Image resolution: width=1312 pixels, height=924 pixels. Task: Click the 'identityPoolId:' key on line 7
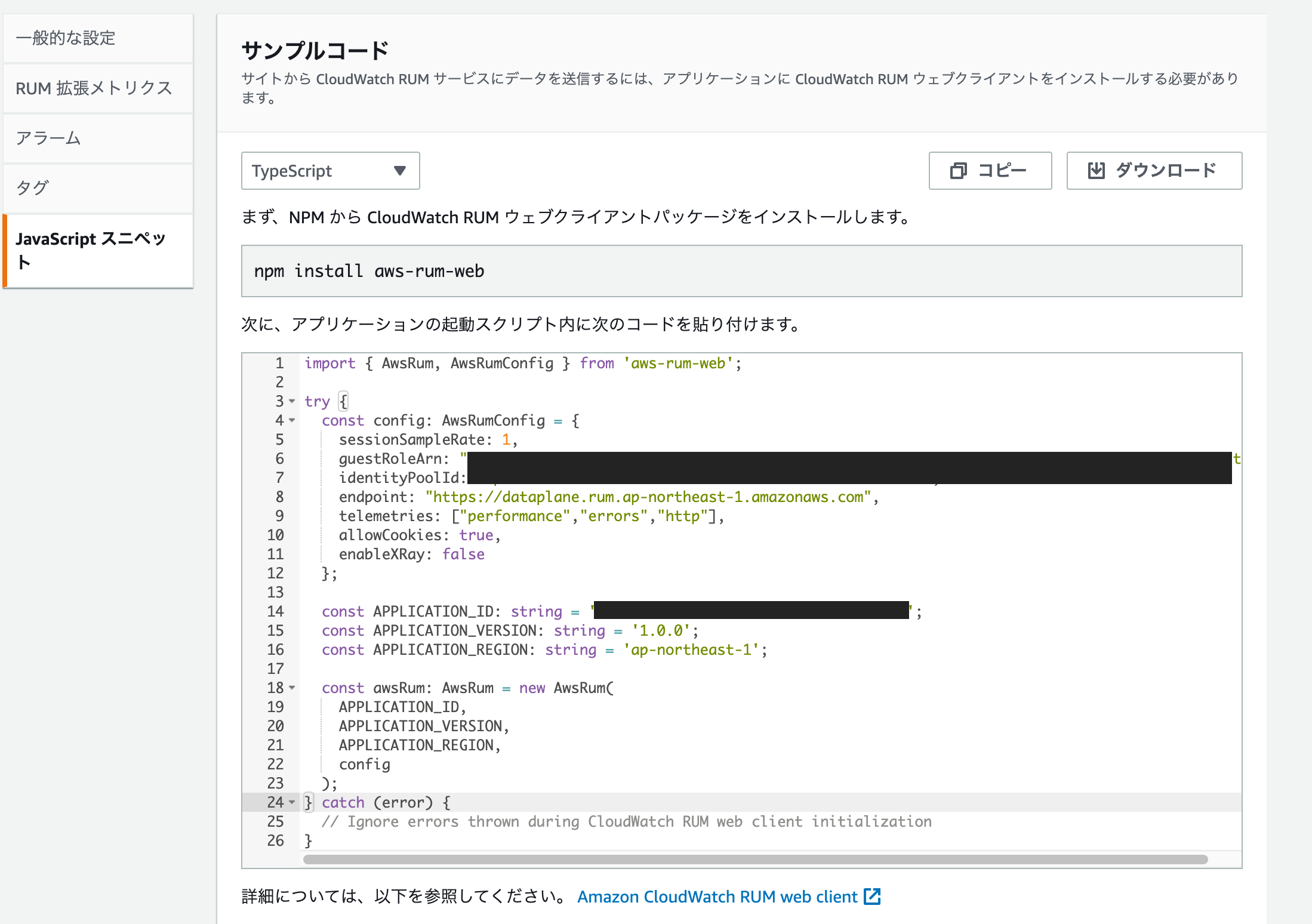click(x=403, y=478)
